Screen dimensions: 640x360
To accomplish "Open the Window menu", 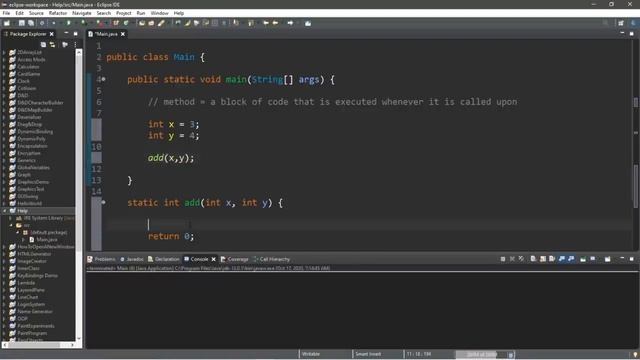I will point(159,13).
